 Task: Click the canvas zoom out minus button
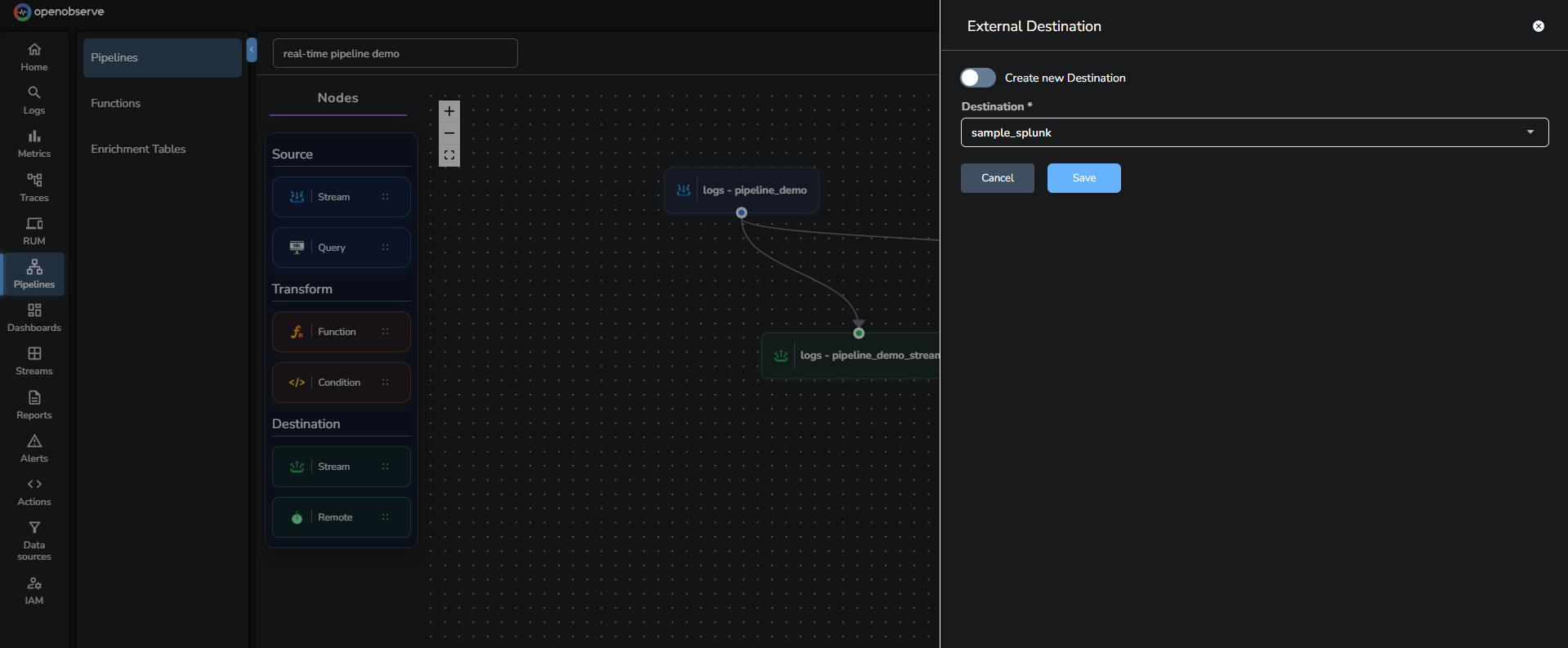449,133
